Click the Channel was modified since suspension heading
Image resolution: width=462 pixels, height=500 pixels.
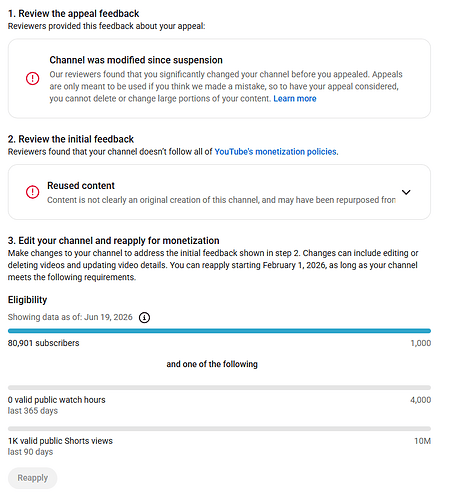(136, 60)
